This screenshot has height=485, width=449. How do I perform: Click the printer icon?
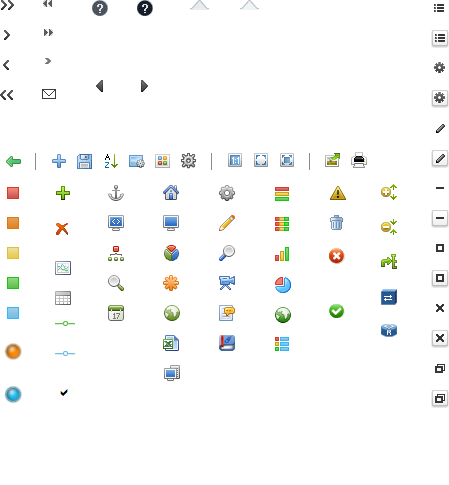[x=359, y=160]
